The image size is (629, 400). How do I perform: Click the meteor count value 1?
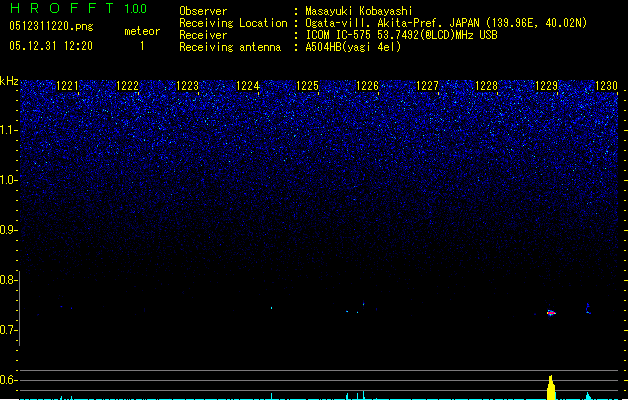(x=142, y=46)
